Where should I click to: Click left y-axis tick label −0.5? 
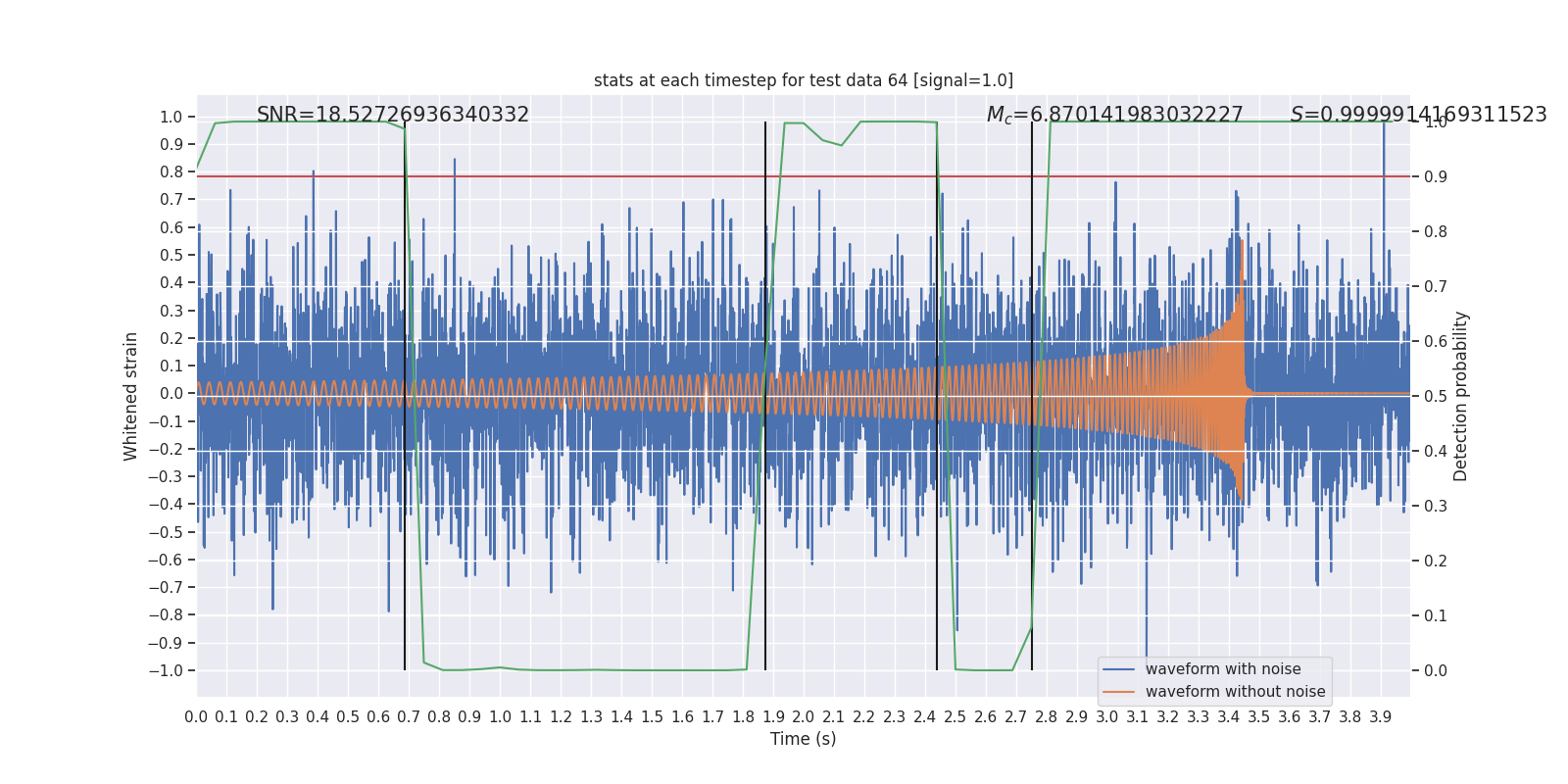tap(165, 532)
